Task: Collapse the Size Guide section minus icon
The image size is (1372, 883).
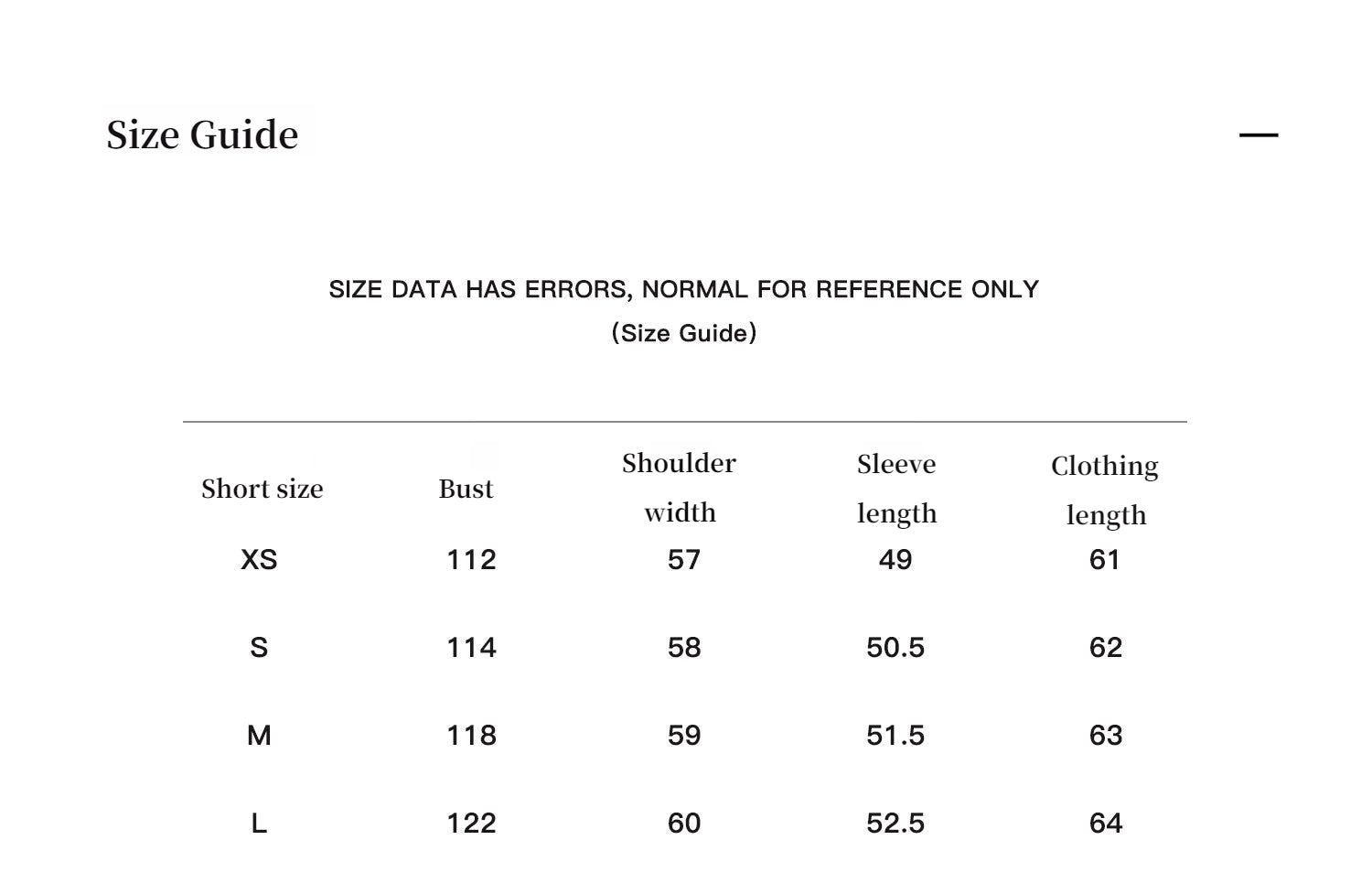Action: [x=1258, y=135]
